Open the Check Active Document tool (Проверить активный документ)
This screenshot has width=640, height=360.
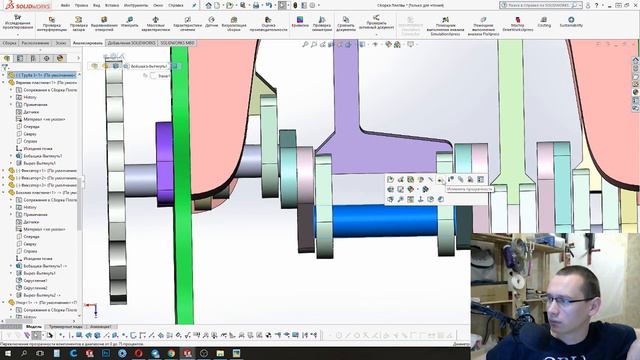tap(376, 22)
